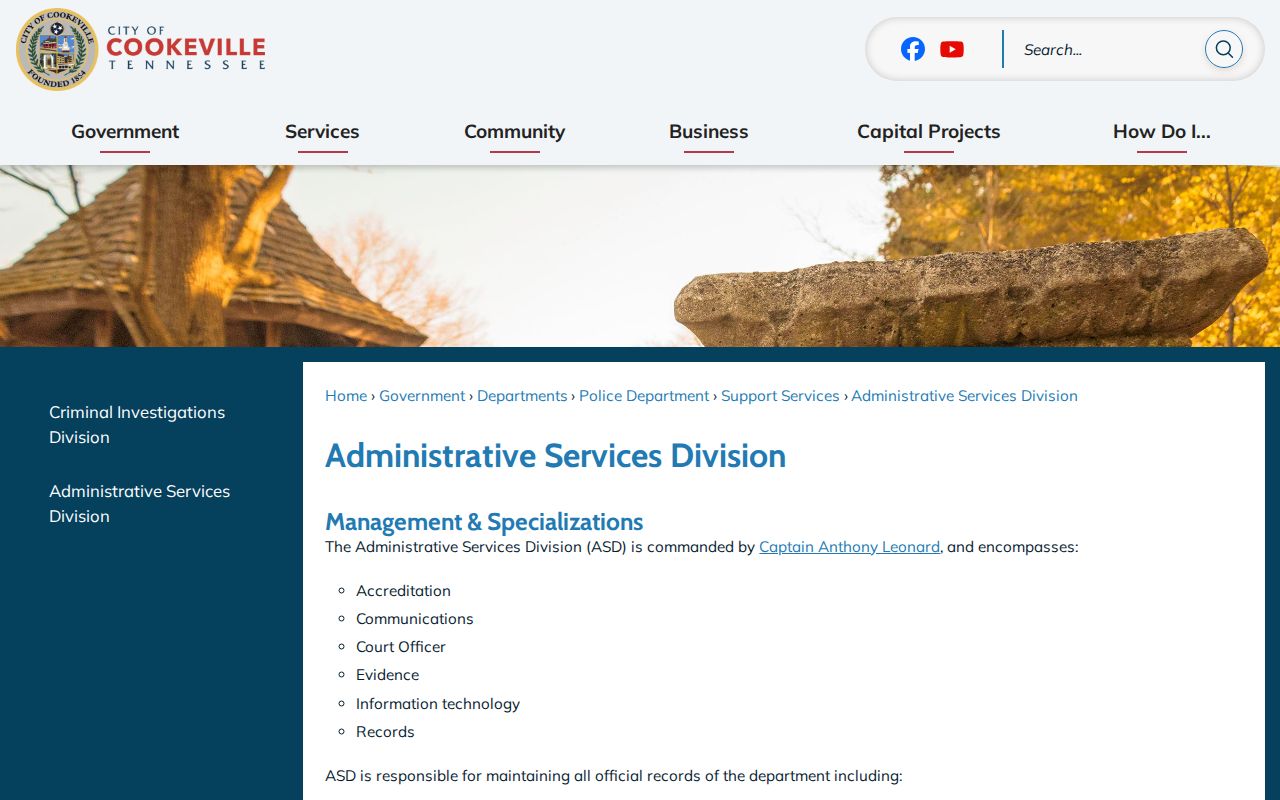The image size is (1280, 800).
Task: Open the Facebook icon link
Action: pyautogui.click(x=912, y=49)
